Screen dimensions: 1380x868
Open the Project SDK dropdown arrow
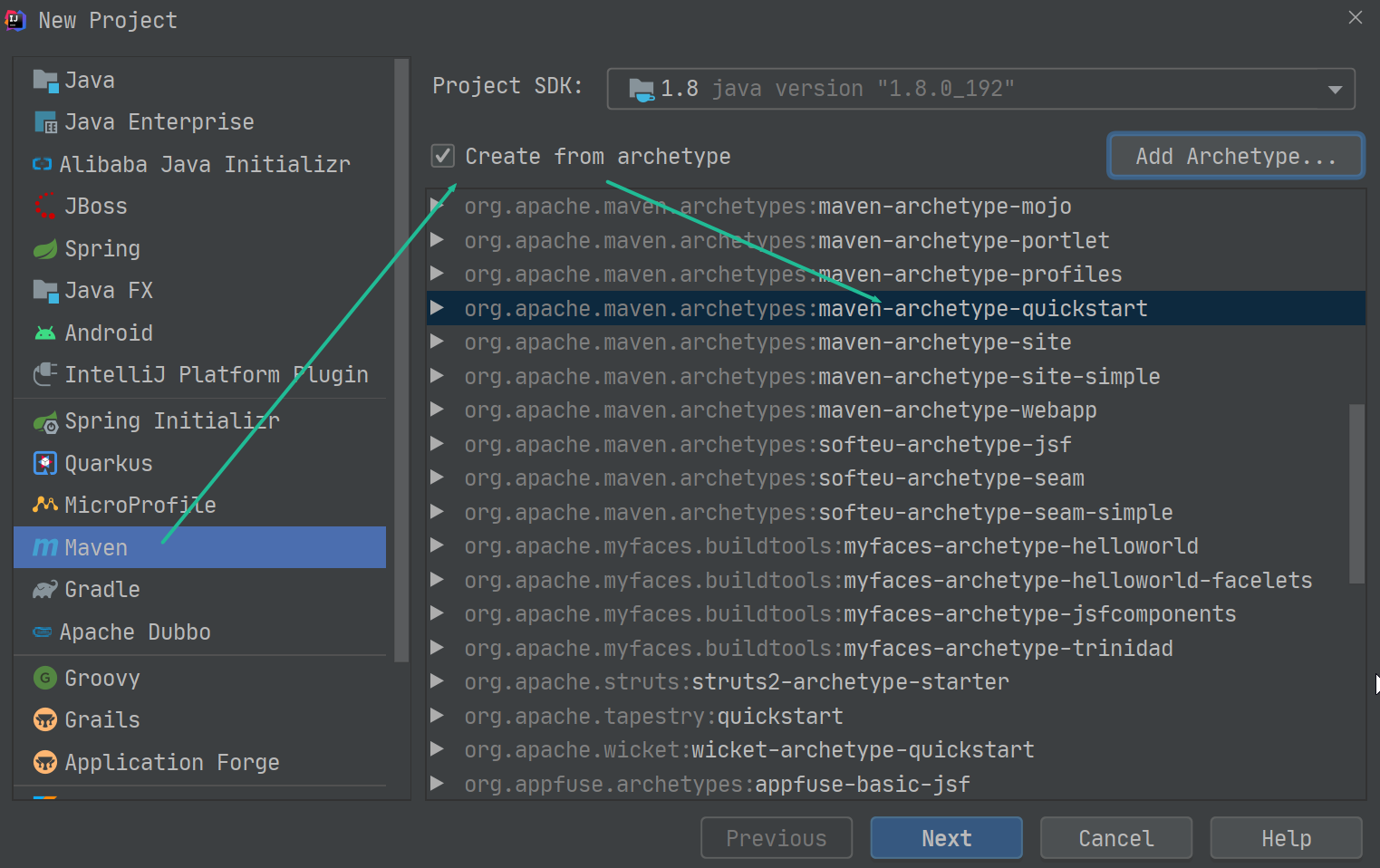[x=1334, y=90]
